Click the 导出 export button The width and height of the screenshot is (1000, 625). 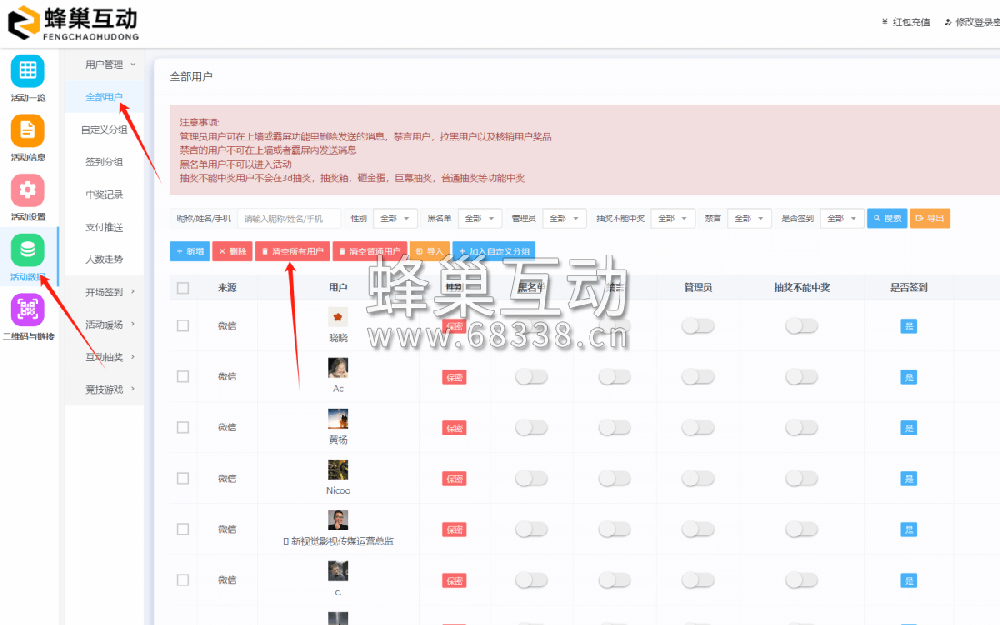point(930,218)
